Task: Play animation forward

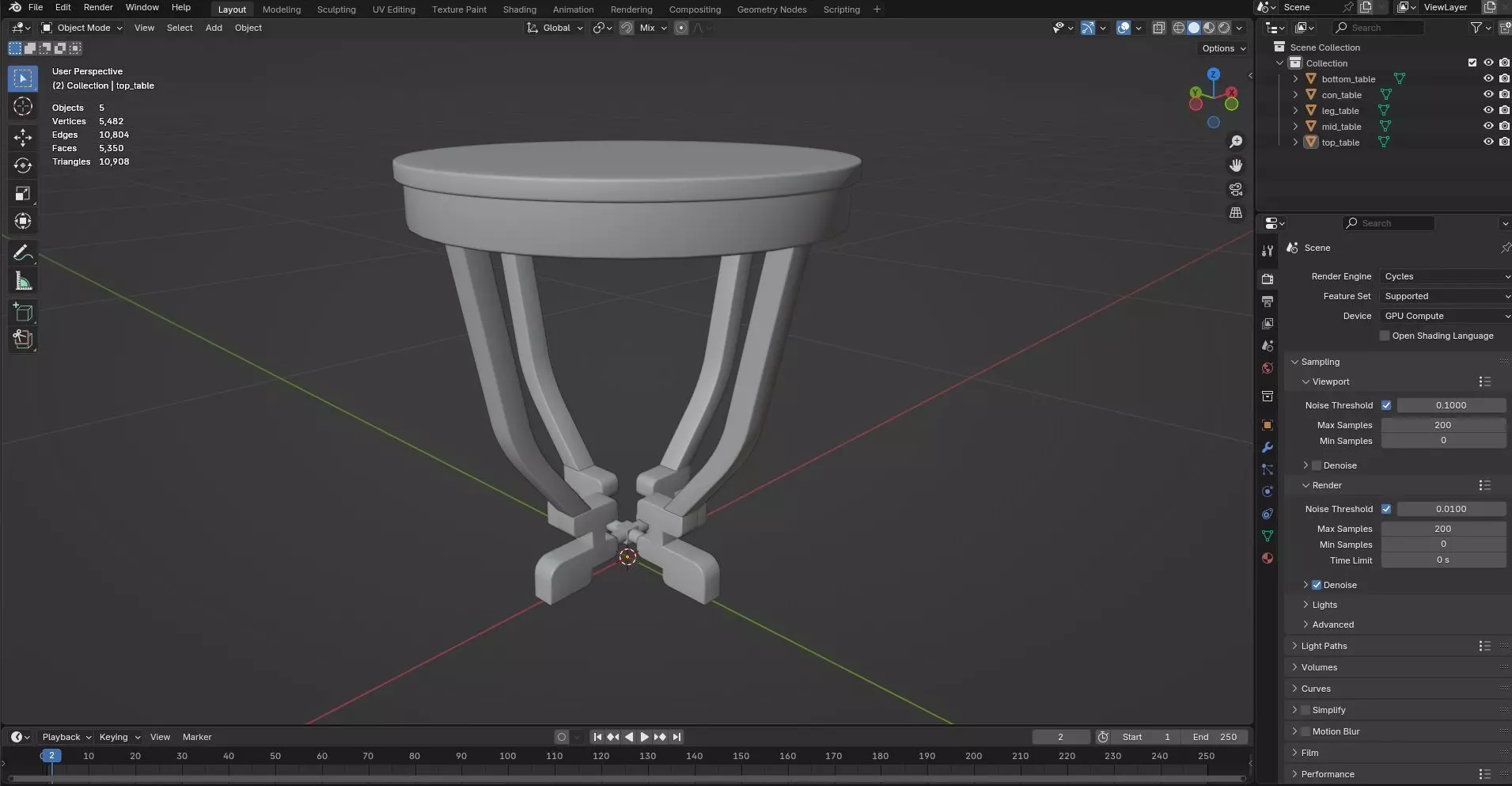Action: coord(644,737)
